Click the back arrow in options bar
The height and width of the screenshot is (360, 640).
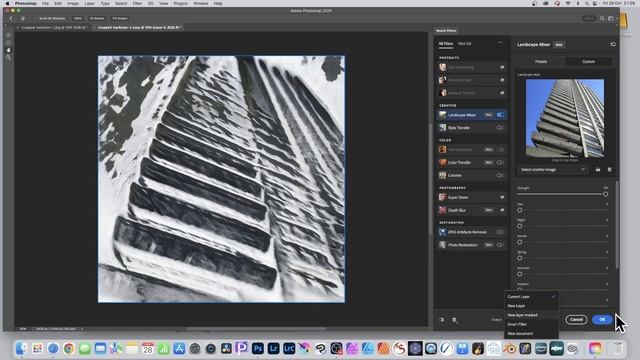click(x=11, y=18)
